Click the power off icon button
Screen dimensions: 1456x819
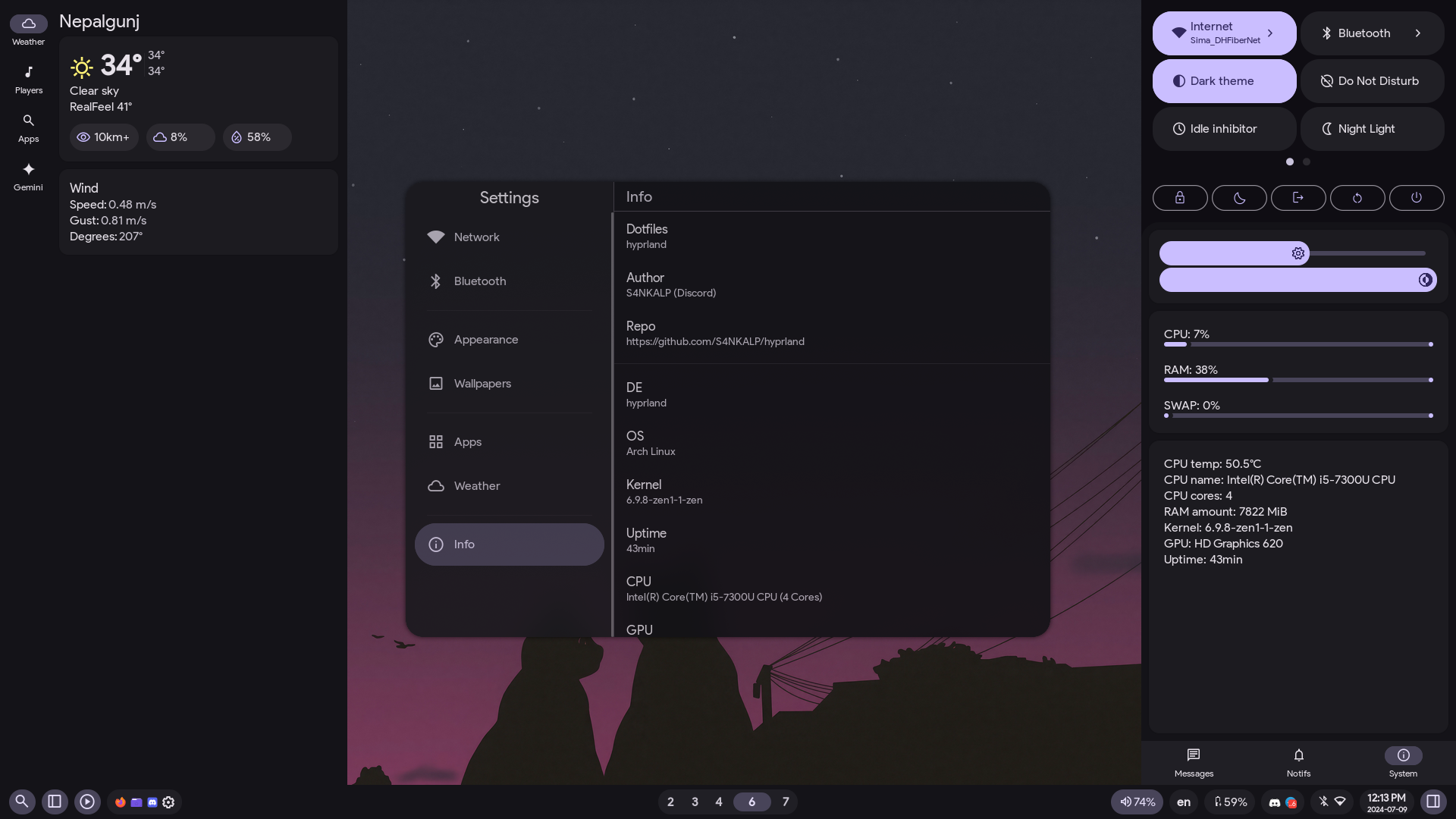tap(1417, 198)
